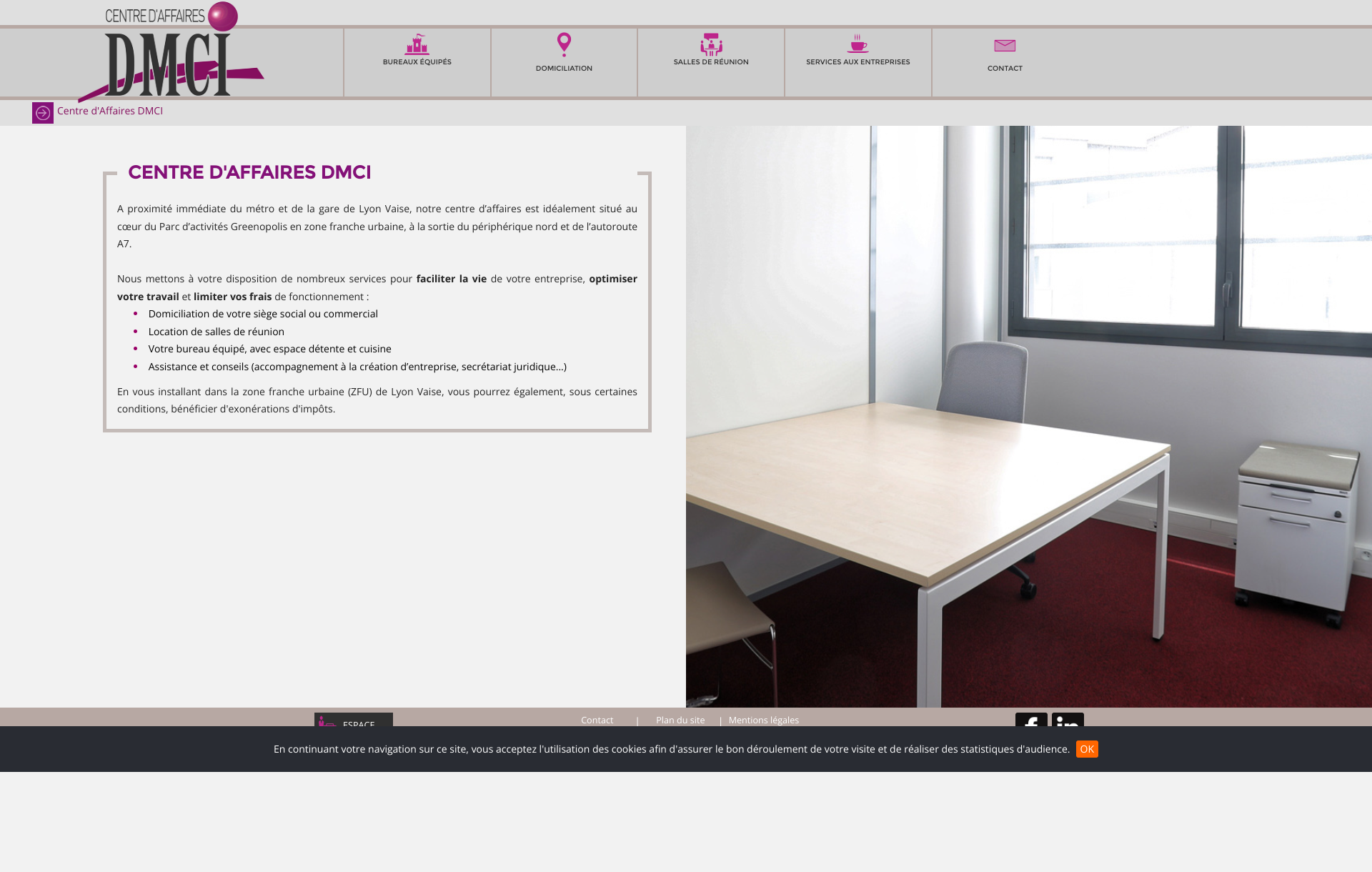
Task: Follow the footer Contact link
Action: coord(597,720)
